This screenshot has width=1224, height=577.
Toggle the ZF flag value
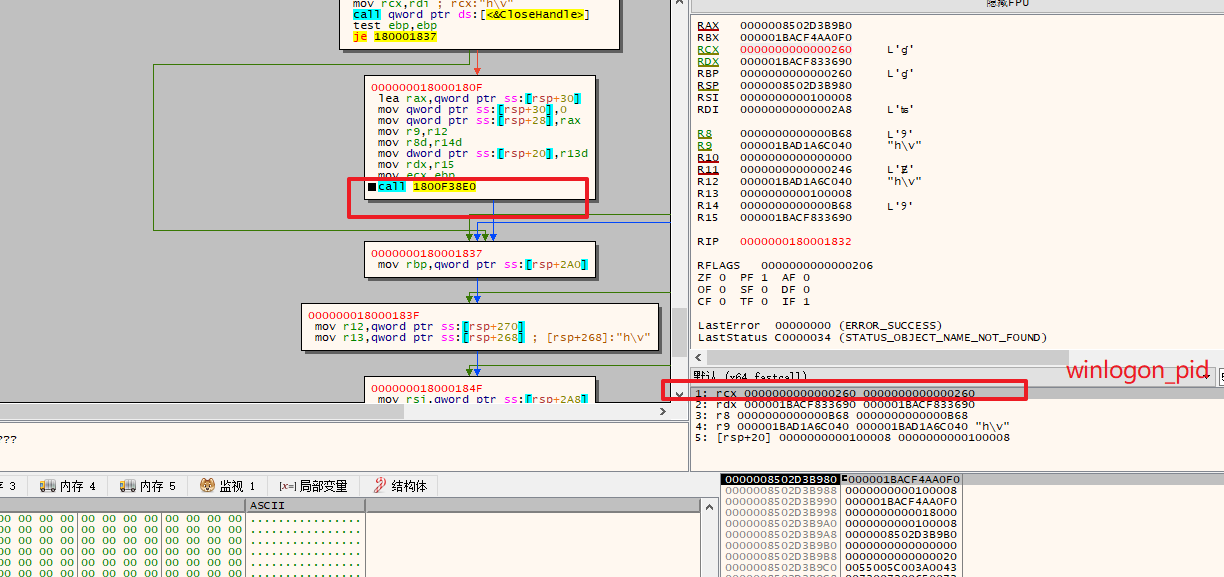[721, 277]
